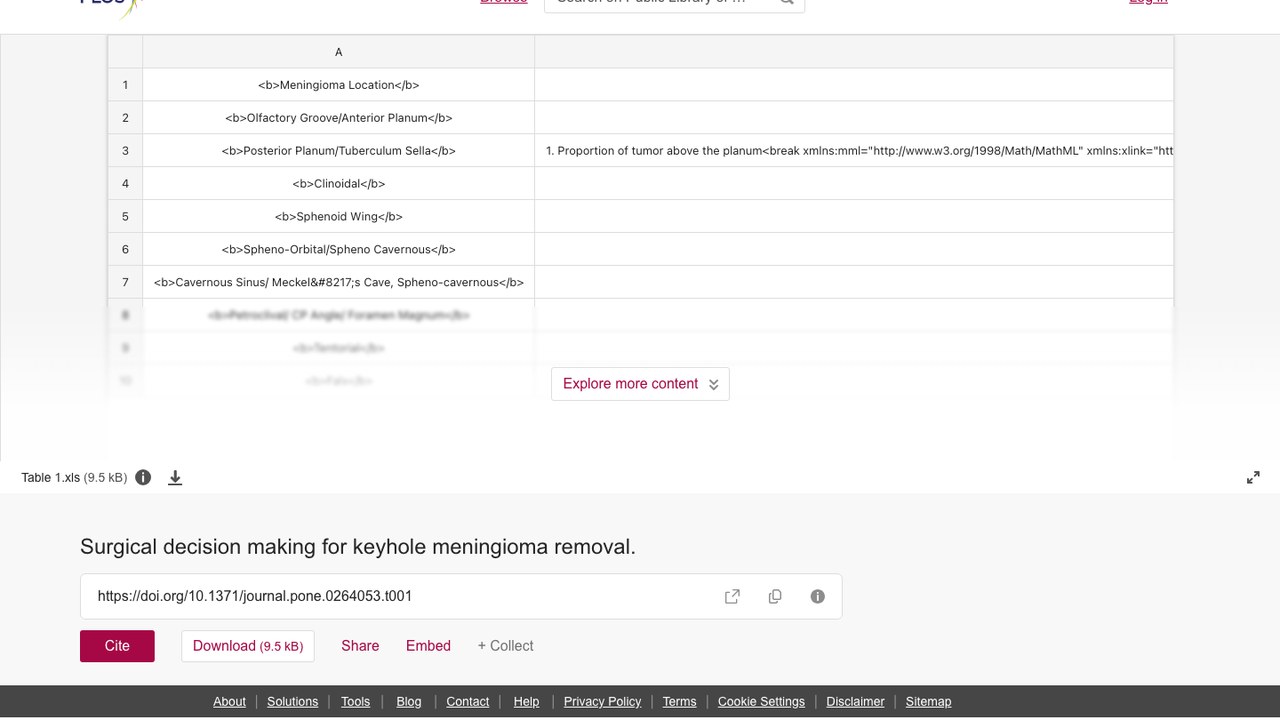Click the Spheno-Orbital/Spheno Cavernous cell
The image size is (1280, 720).
click(338, 249)
